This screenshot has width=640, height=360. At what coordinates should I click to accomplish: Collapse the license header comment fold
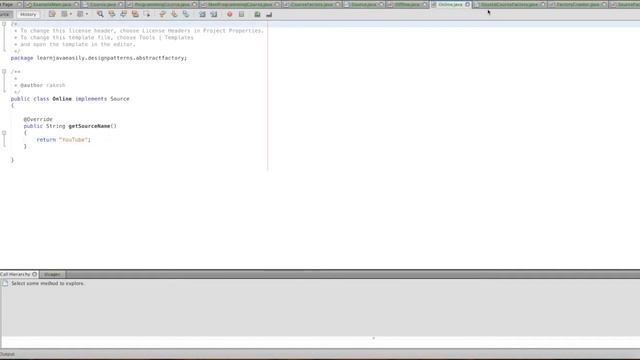coord(4,24)
